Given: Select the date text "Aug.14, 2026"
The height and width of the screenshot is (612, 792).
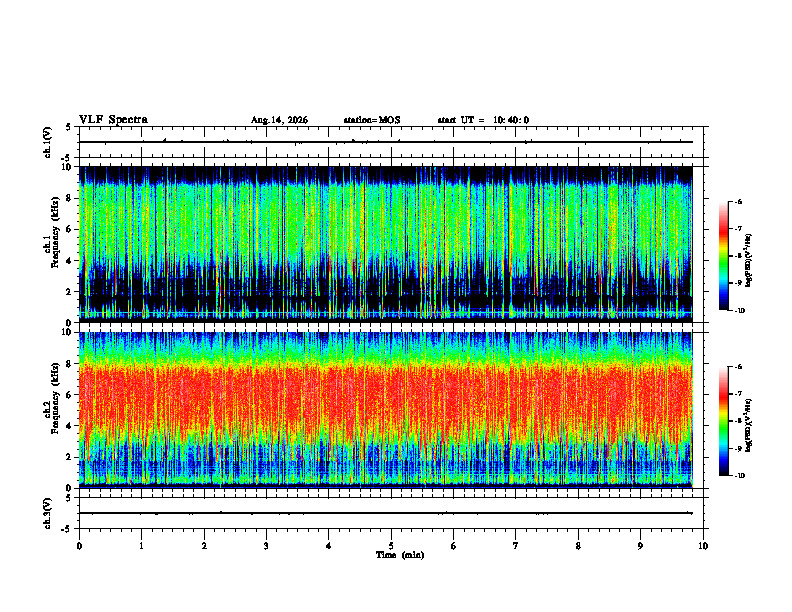Looking at the screenshot, I should 279,120.
